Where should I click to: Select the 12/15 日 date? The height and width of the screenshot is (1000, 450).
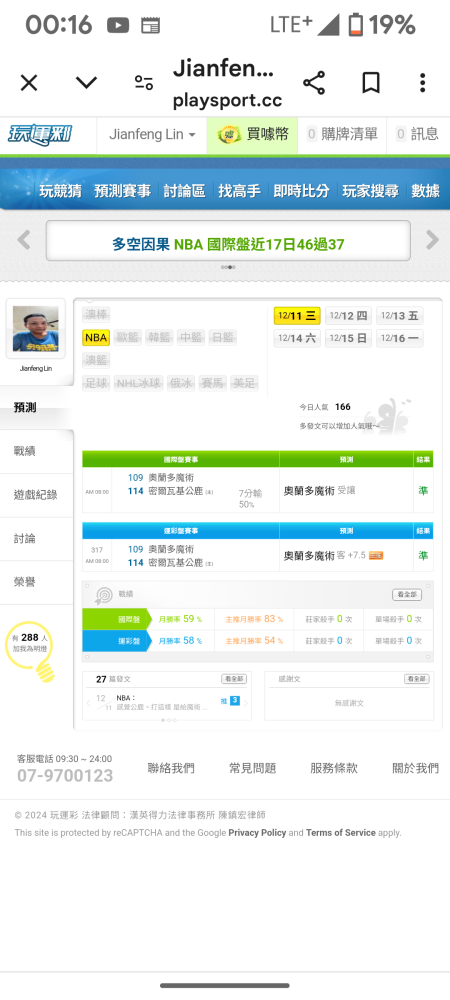[348, 338]
